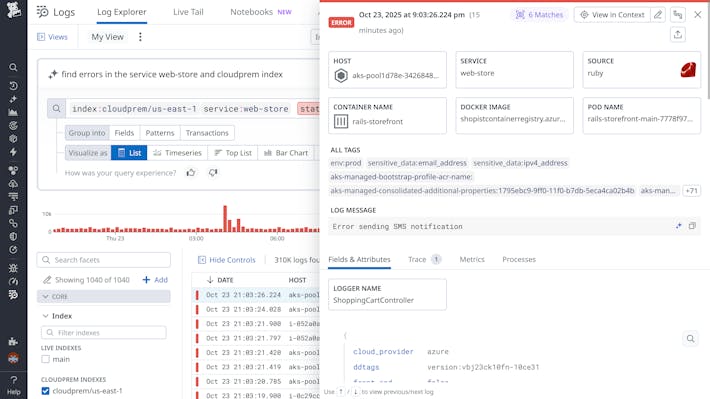Click the View in Context button
The height and width of the screenshot is (399, 710).
[612, 15]
